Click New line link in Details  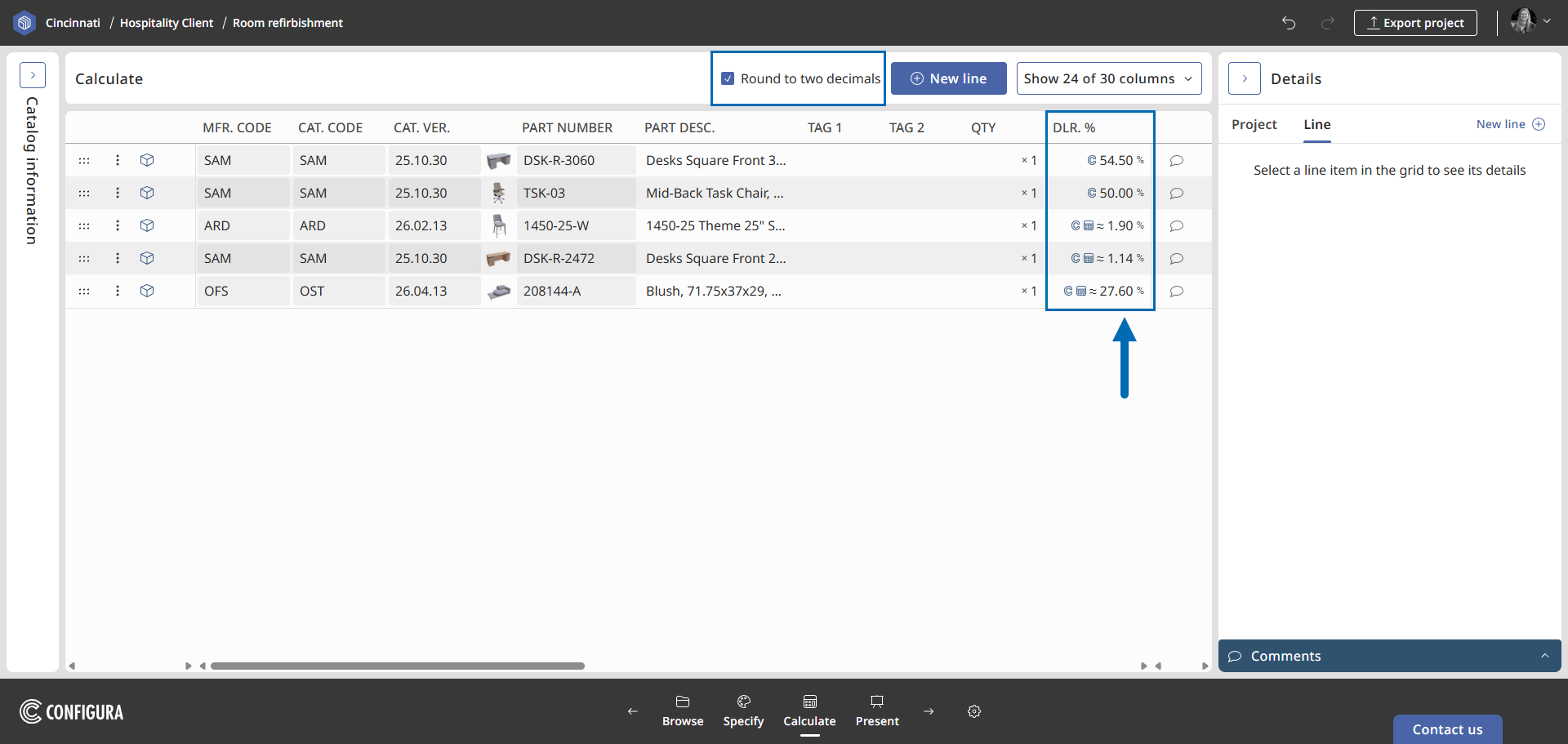point(1510,124)
